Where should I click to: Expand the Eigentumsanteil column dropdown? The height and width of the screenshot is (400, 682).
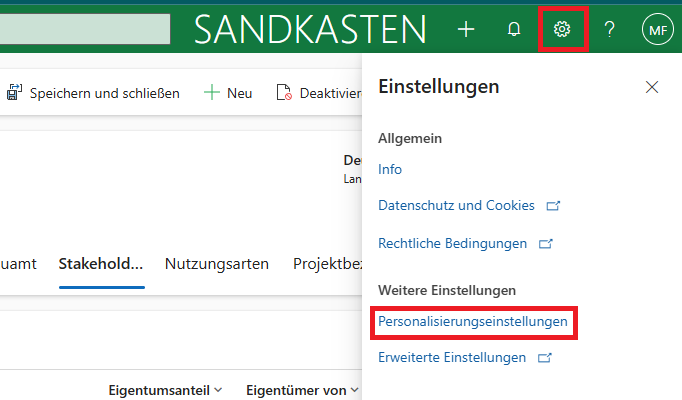[166, 390]
